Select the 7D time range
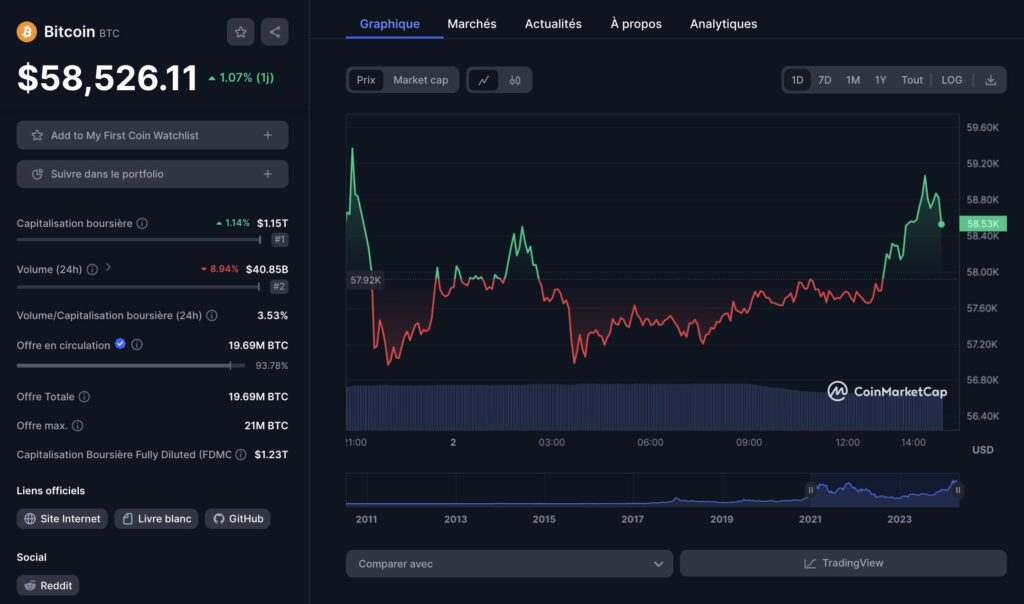Viewport: 1024px width, 604px height. click(825, 80)
